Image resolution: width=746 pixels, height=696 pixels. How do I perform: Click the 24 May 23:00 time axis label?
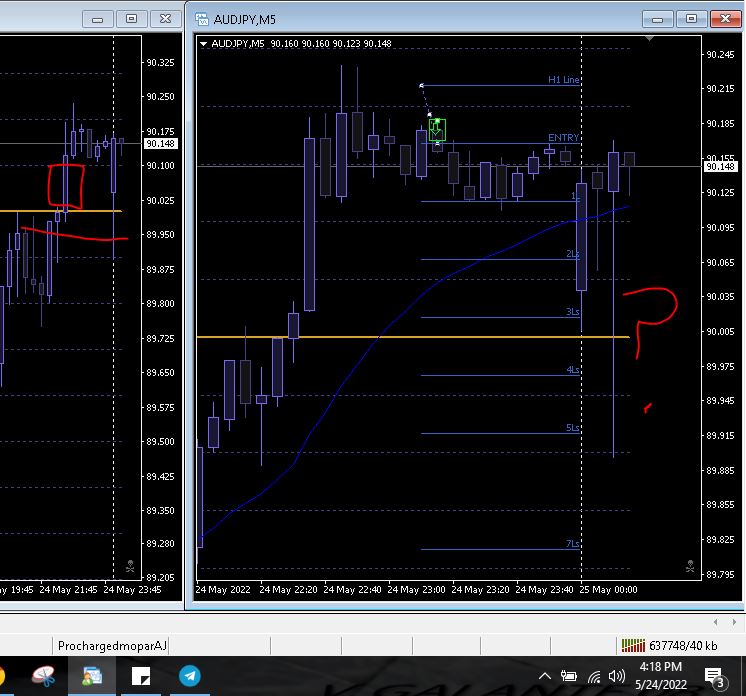tap(416, 589)
